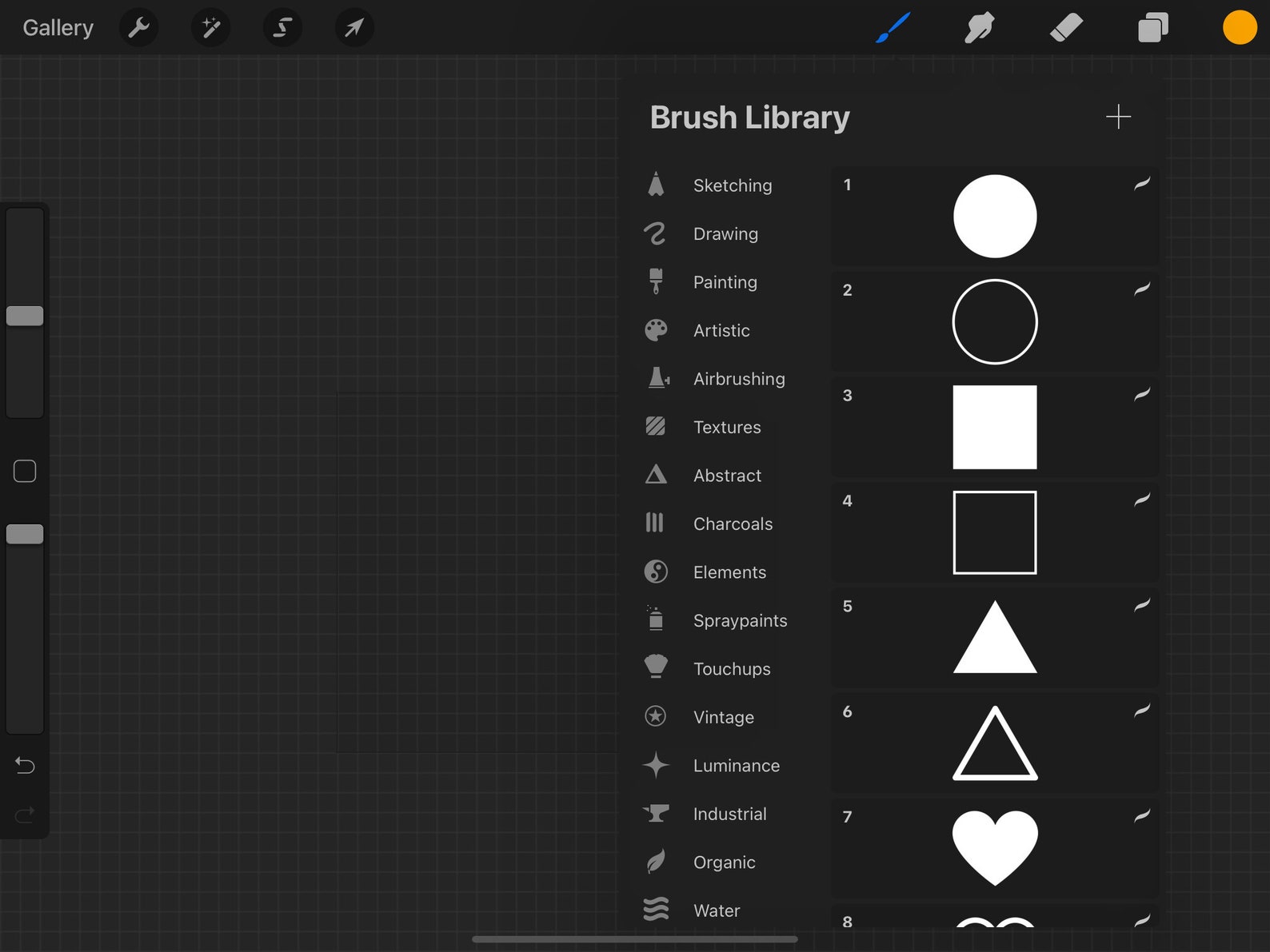Tap the Industrial anvil icon
The height and width of the screenshot is (952, 1270).
tap(656, 813)
